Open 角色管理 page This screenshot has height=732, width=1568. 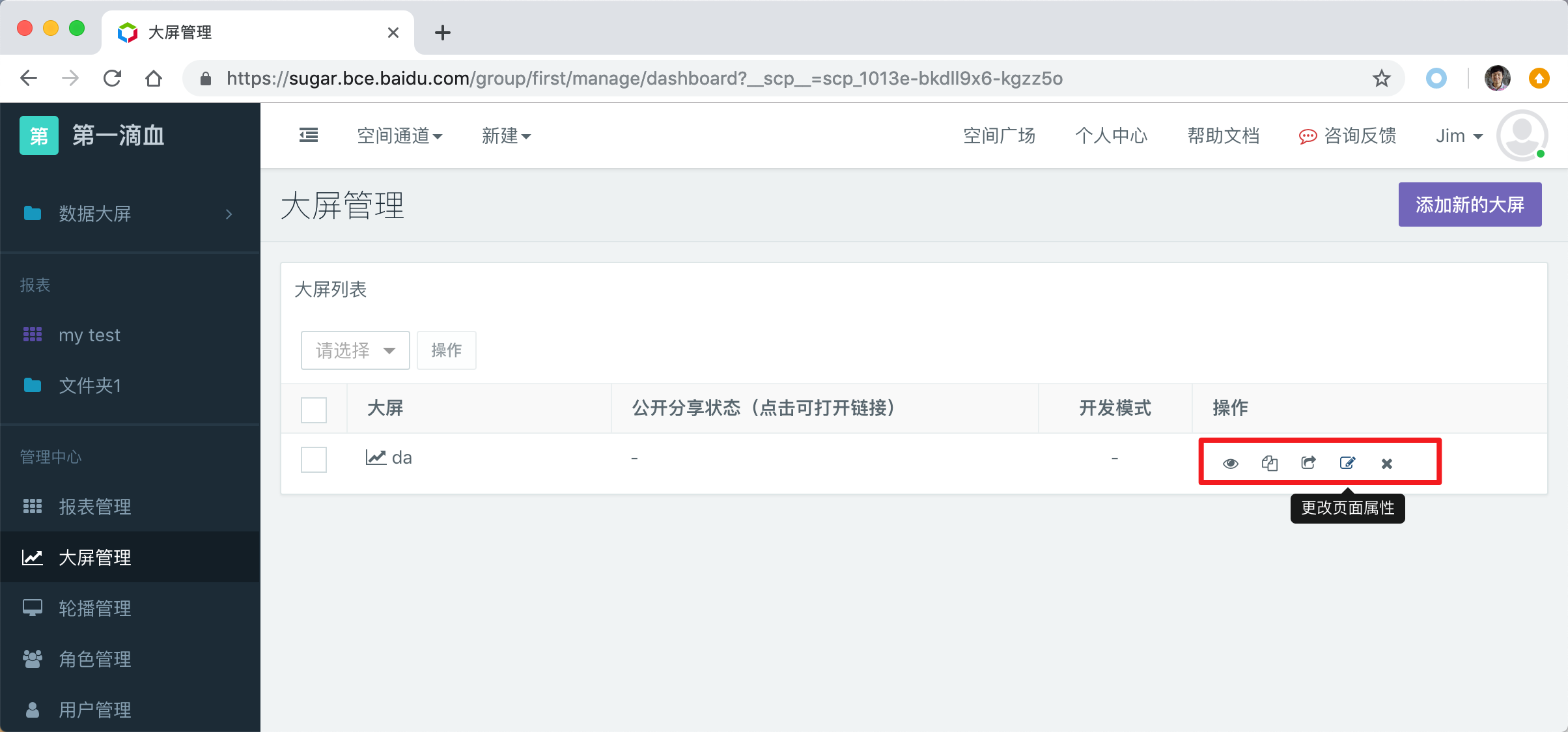coord(95,659)
